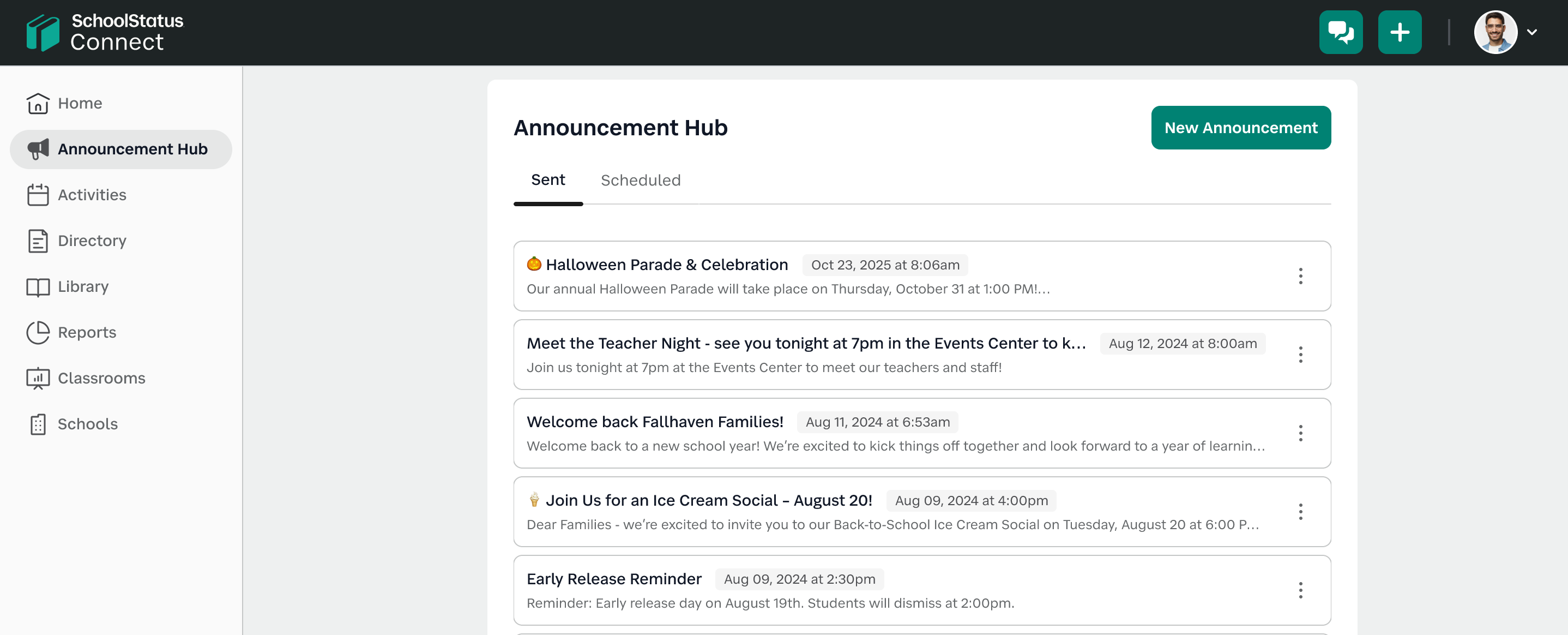Viewport: 1568px width, 635px height.
Task: Open options menu for Ice Cream Social
Action: pyautogui.click(x=1300, y=512)
